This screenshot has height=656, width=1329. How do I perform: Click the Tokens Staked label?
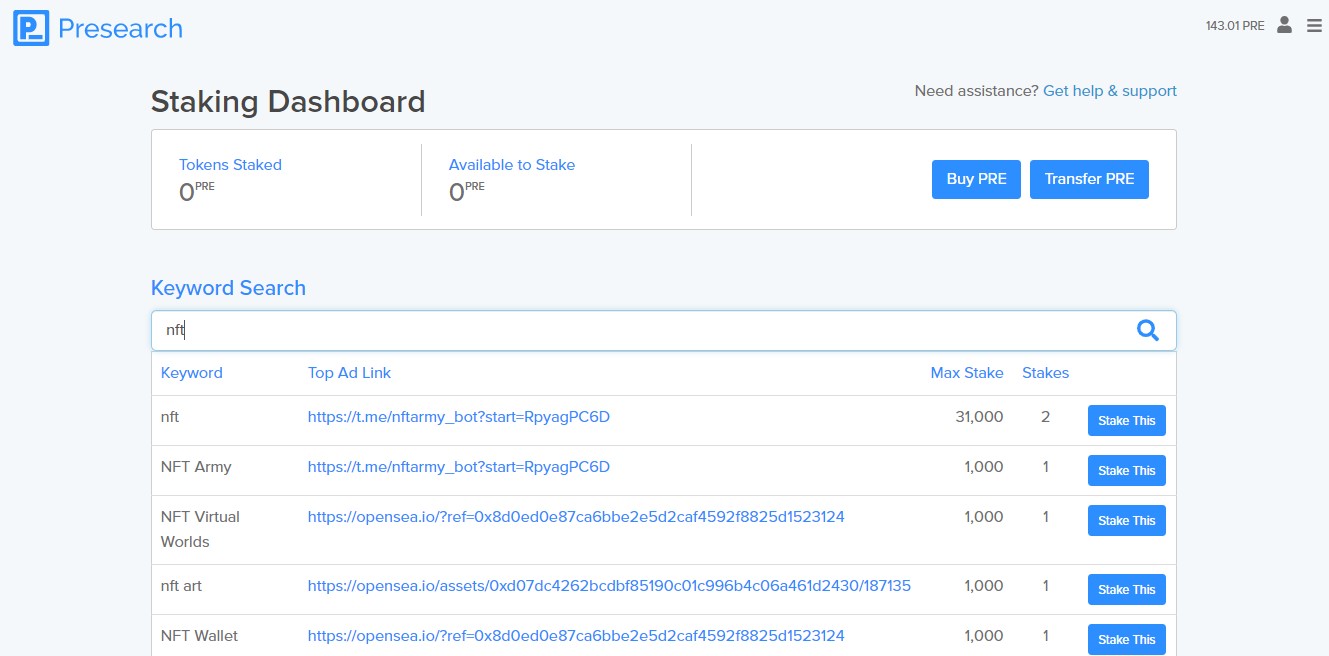pyautogui.click(x=230, y=165)
